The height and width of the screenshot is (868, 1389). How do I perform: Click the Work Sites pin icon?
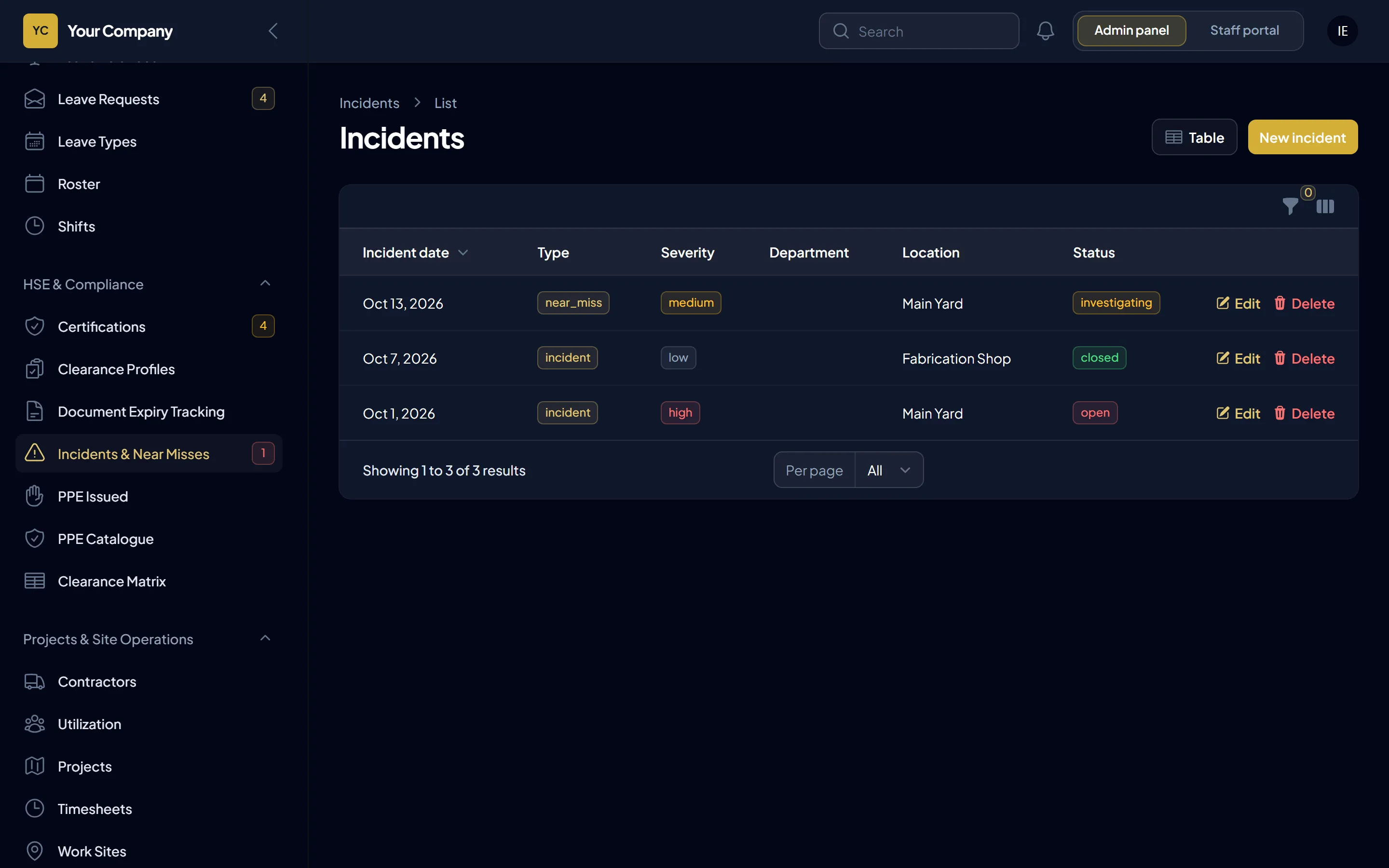(34, 851)
